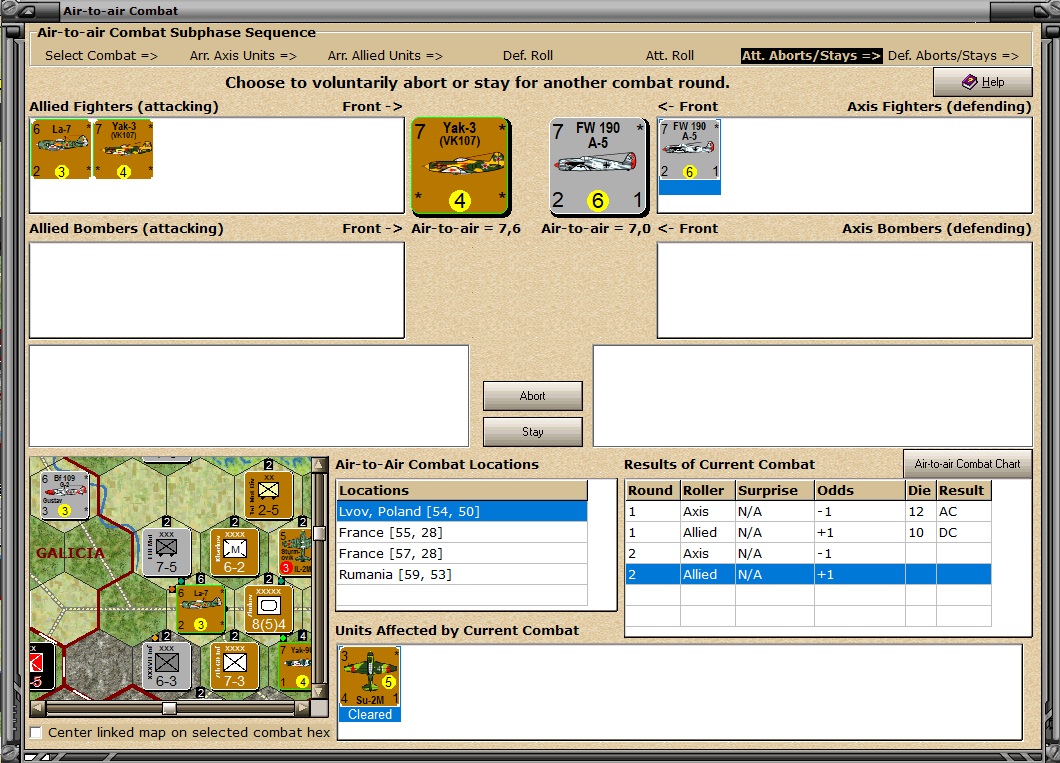Click the Yak-9 counter on the map edge

click(295, 666)
